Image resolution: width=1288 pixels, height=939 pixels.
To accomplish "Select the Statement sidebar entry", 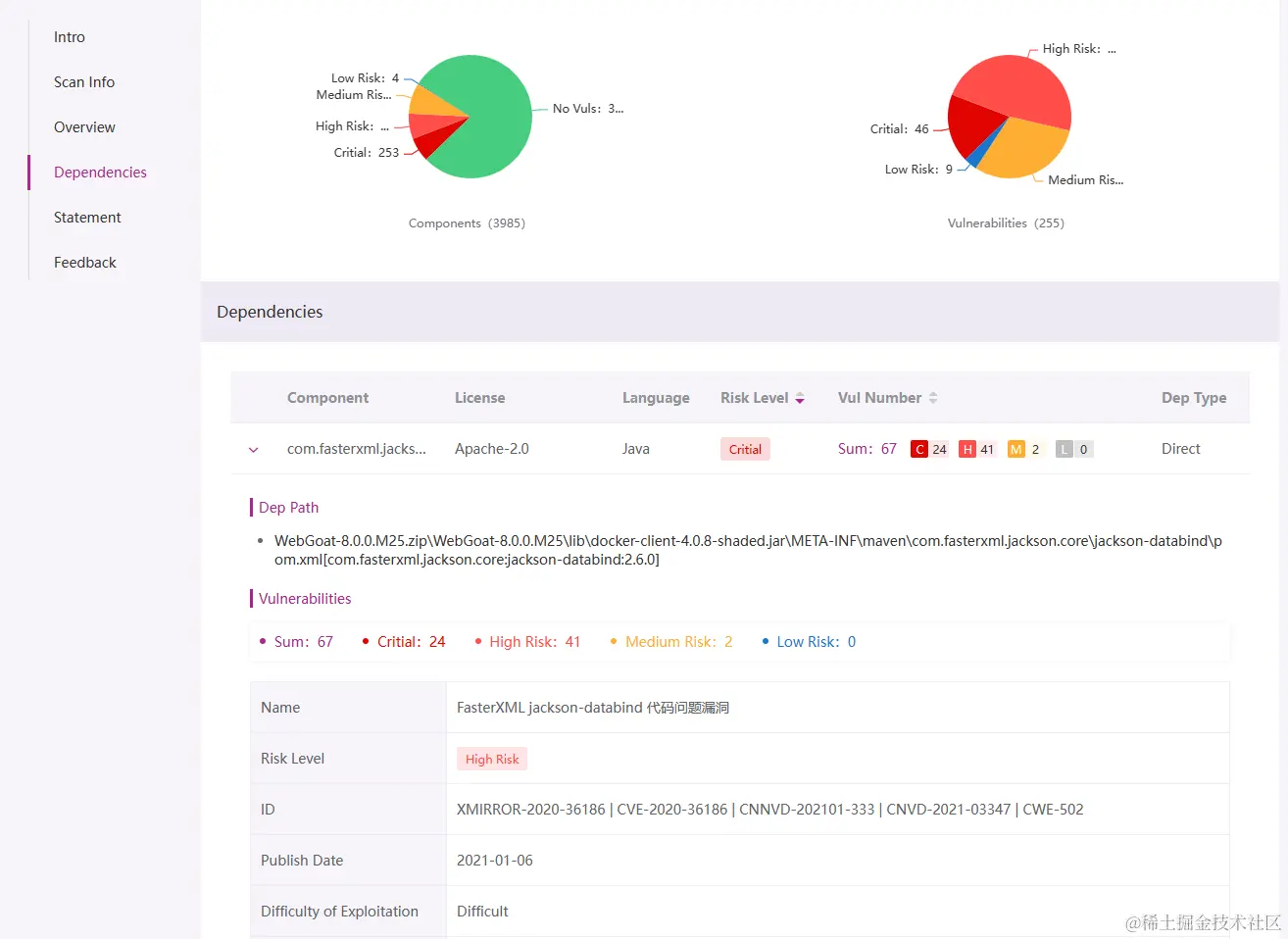I will (x=87, y=218).
